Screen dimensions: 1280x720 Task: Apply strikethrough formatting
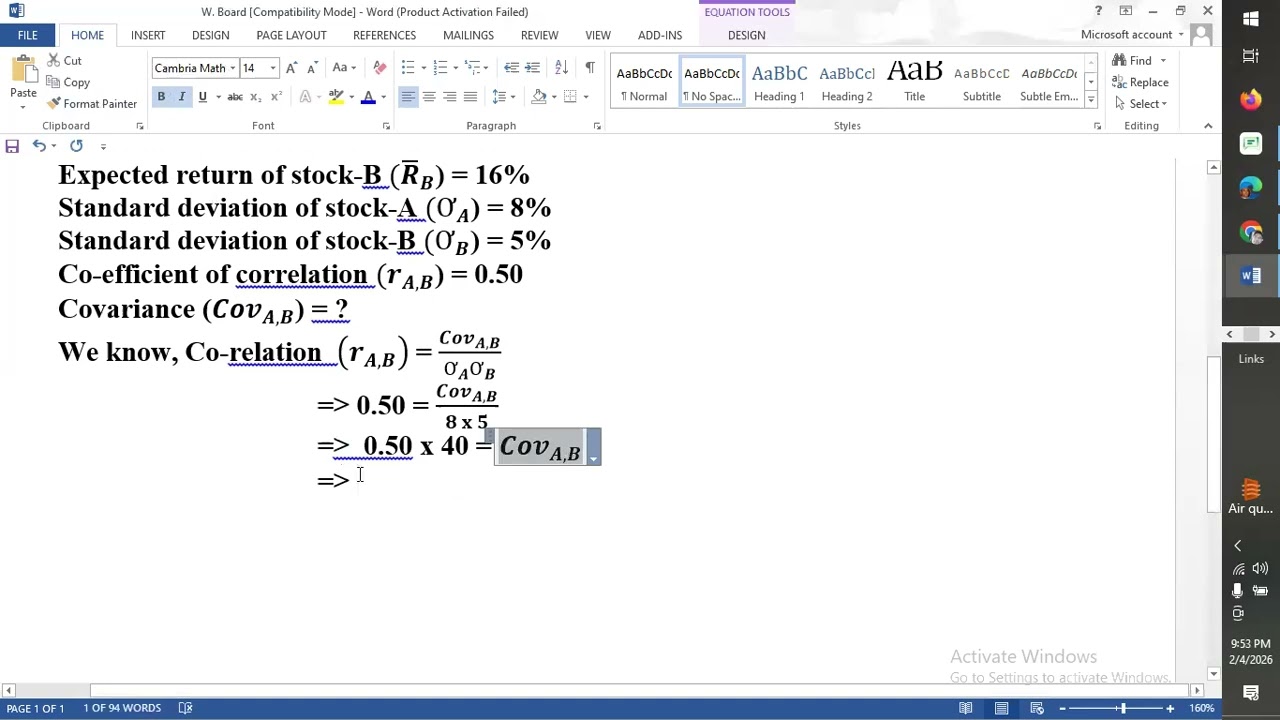[x=235, y=97]
